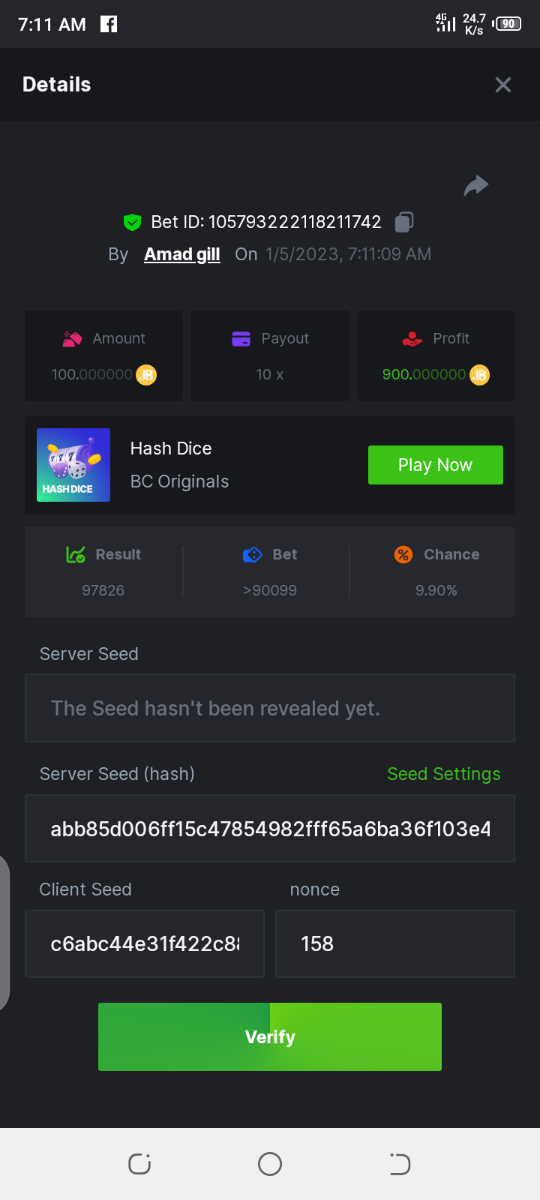Tap the share arrow icon
Viewport: 540px width, 1200px height.
tap(476, 185)
